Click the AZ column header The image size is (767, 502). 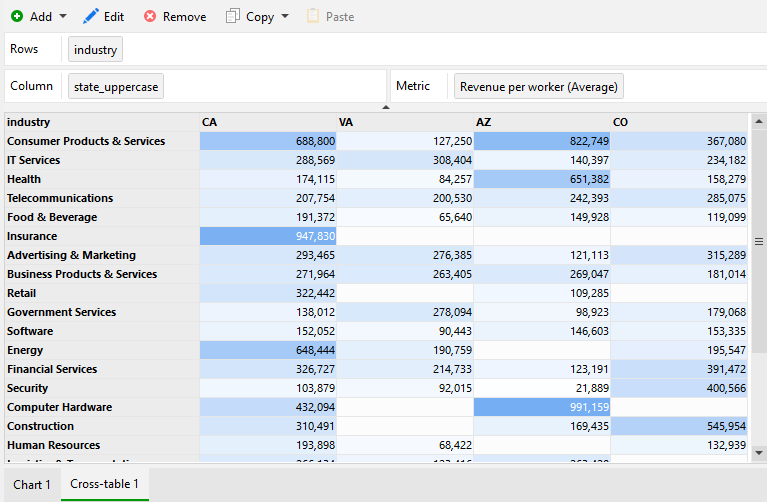[x=542, y=122]
